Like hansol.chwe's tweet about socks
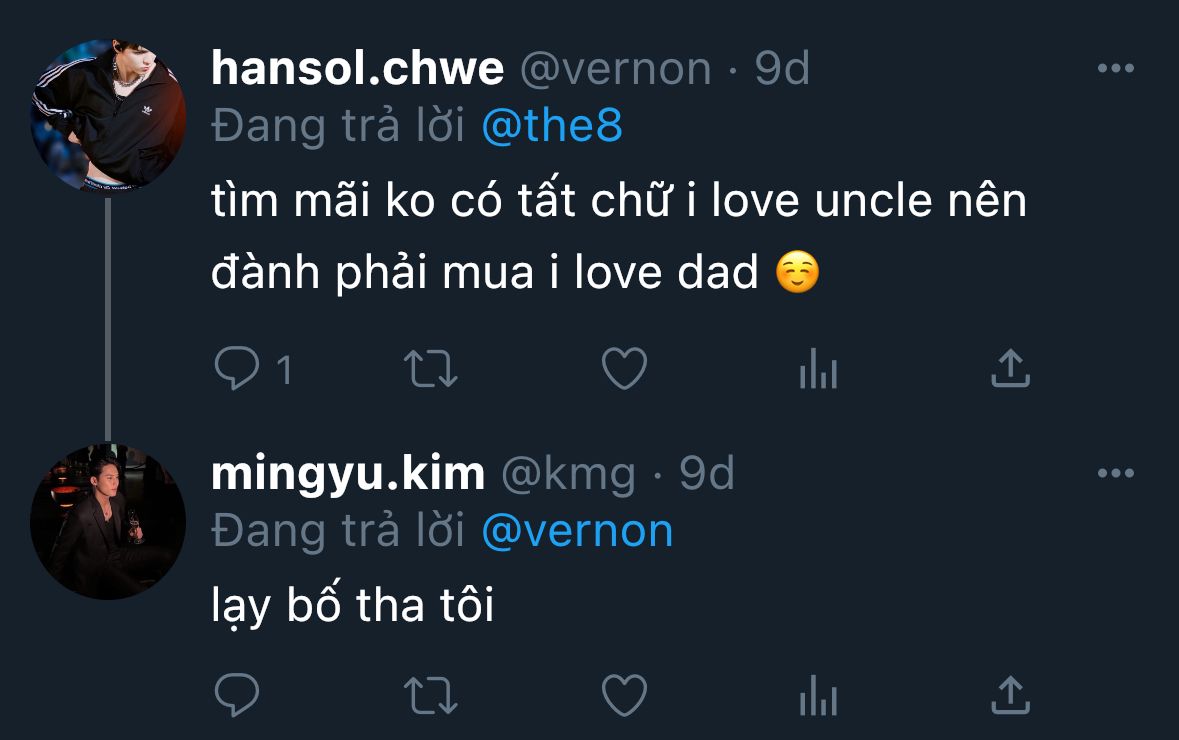This screenshot has height=740, width=1179. 625,370
